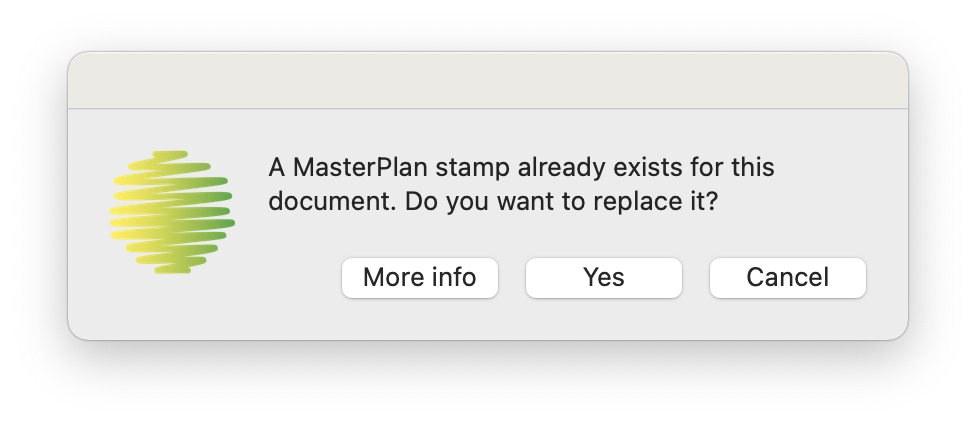Tap More info left of Yes

coord(419,277)
